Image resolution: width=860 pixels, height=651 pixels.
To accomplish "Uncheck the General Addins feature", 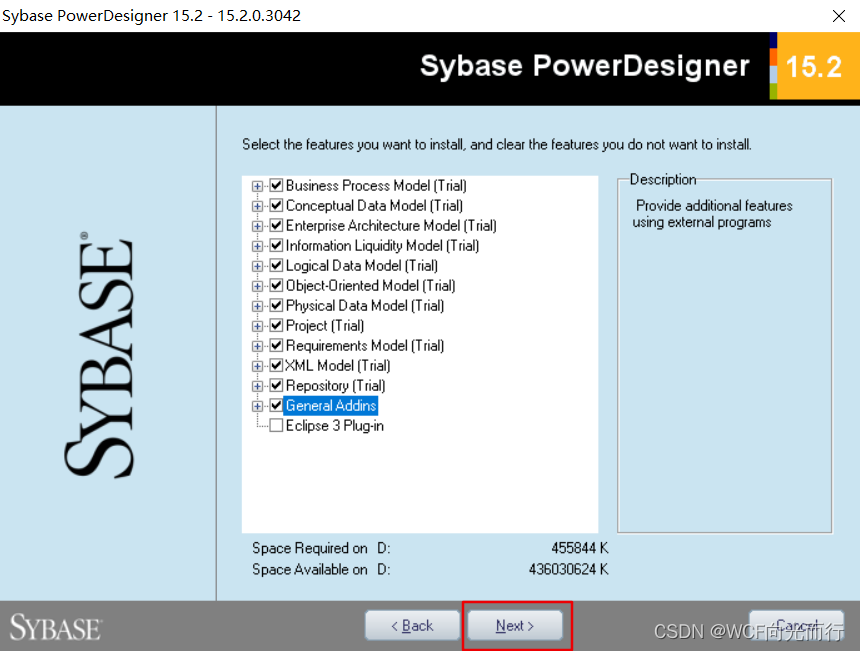I will pos(275,405).
